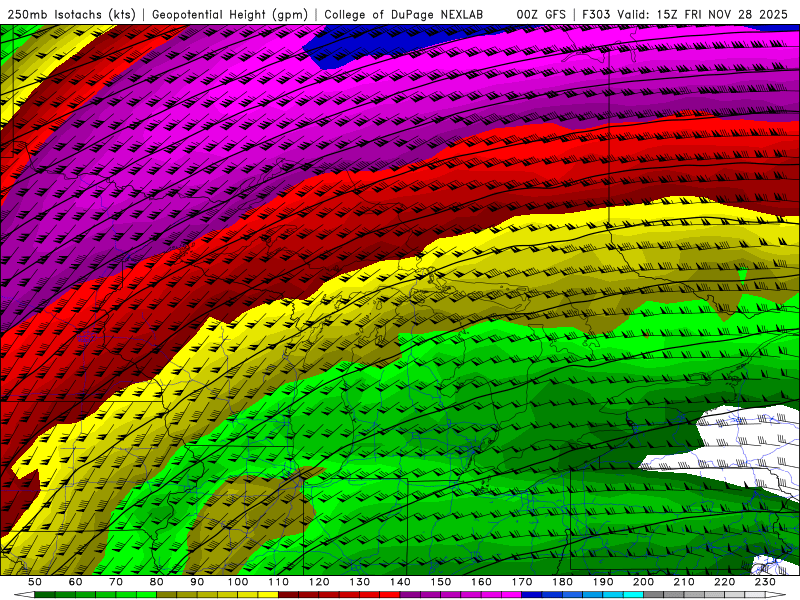800x600 pixels.
Task: Click the 220 value on the color scale
Action: (724, 582)
